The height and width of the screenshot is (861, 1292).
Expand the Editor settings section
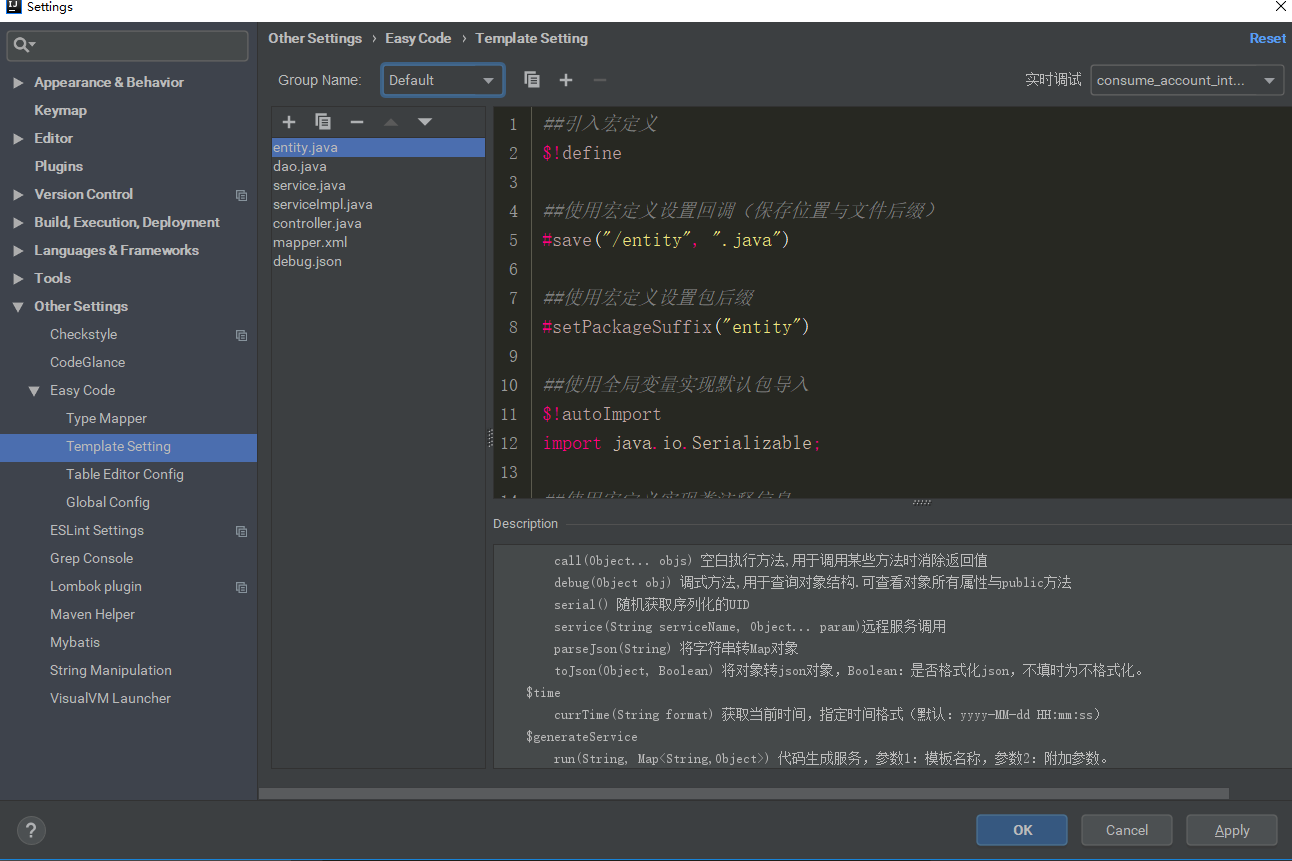click(x=18, y=139)
